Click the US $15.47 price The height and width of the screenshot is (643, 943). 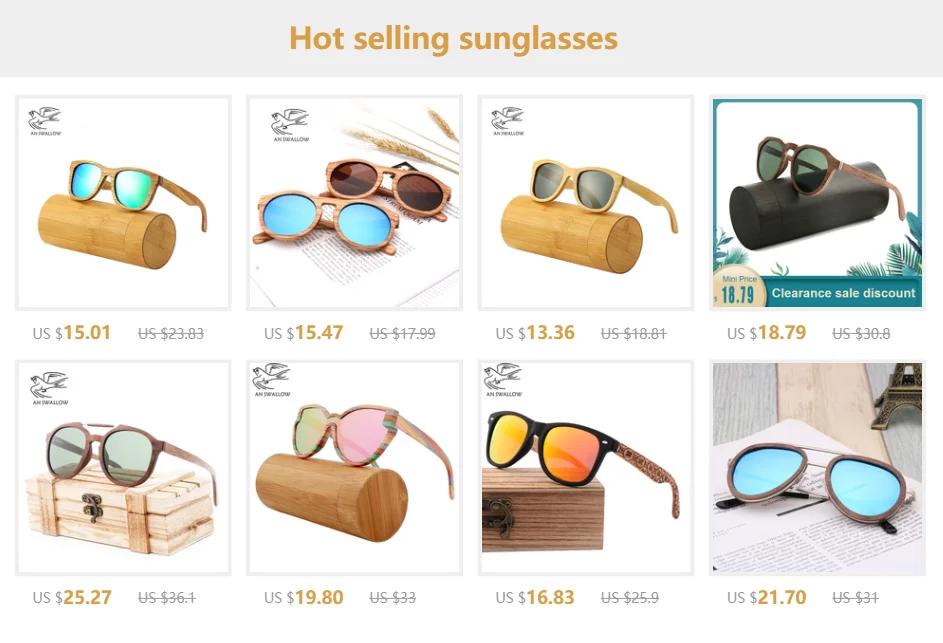(x=303, y=333)
